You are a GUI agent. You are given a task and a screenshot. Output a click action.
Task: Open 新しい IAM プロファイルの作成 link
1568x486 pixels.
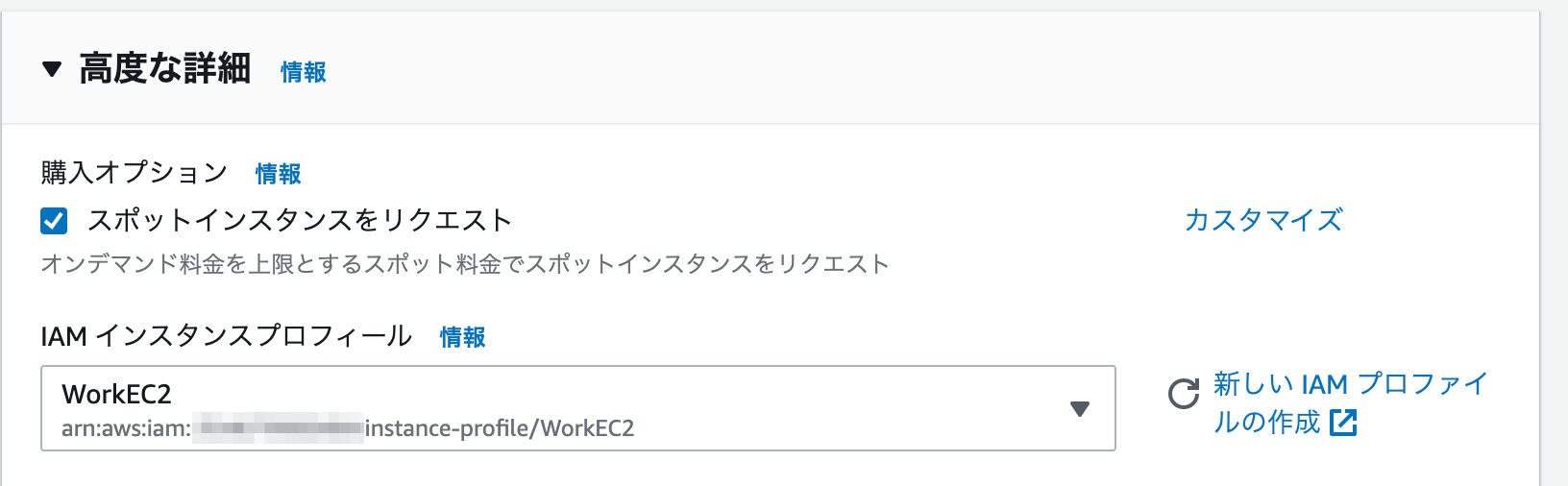click(1350, 403)
